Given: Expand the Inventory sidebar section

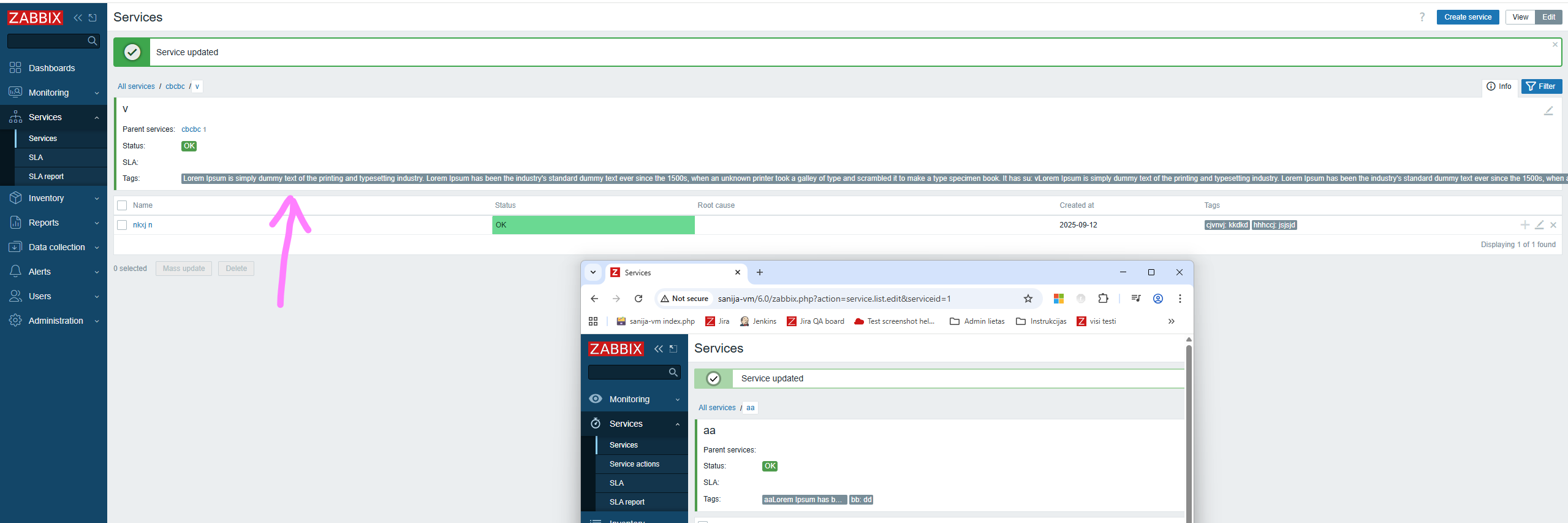Looking at the screenshot, I should click(x=53, y=198).
